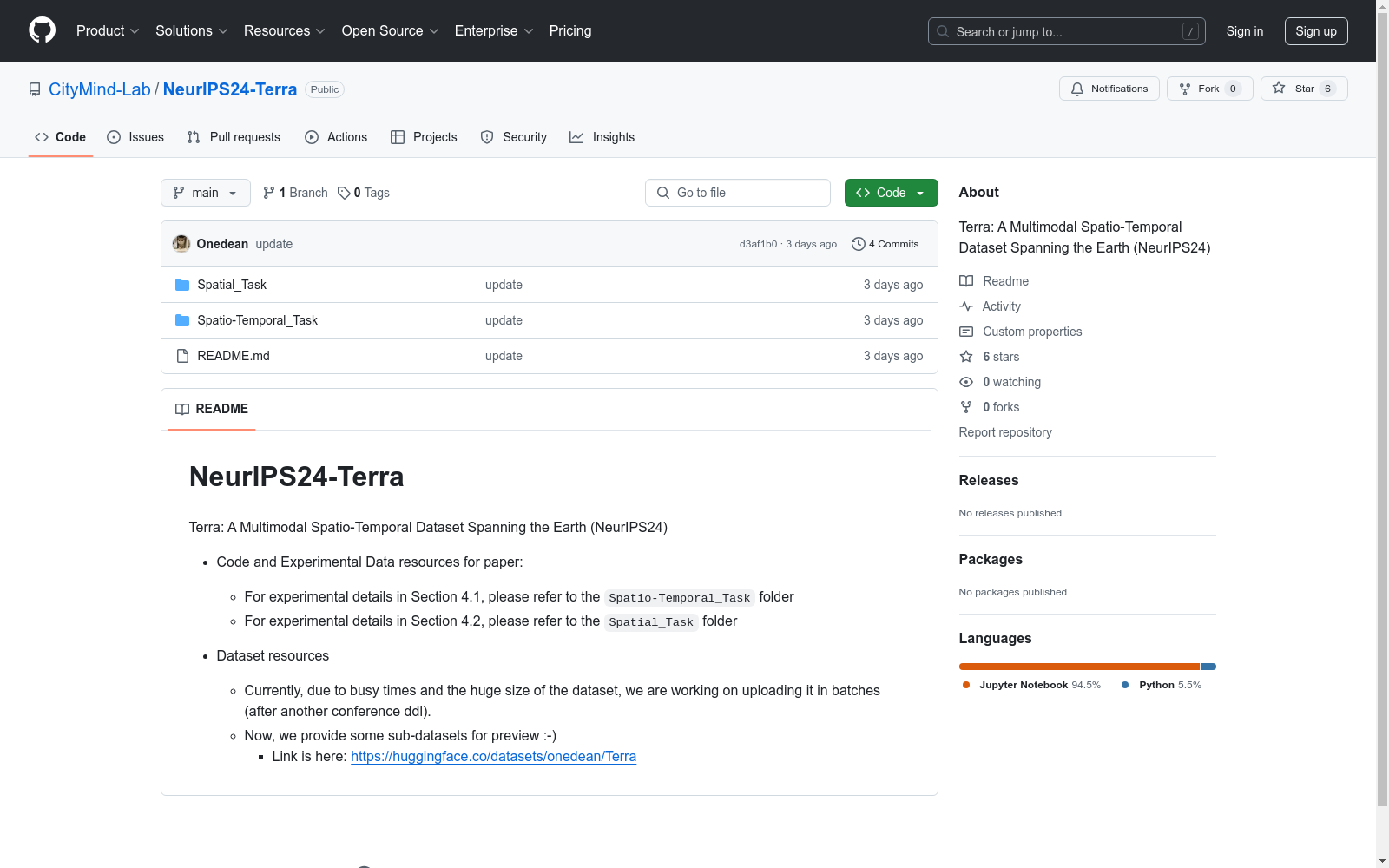
Task: Open the CityMind-Lab organization link
Action: click(x=100, y=89)
